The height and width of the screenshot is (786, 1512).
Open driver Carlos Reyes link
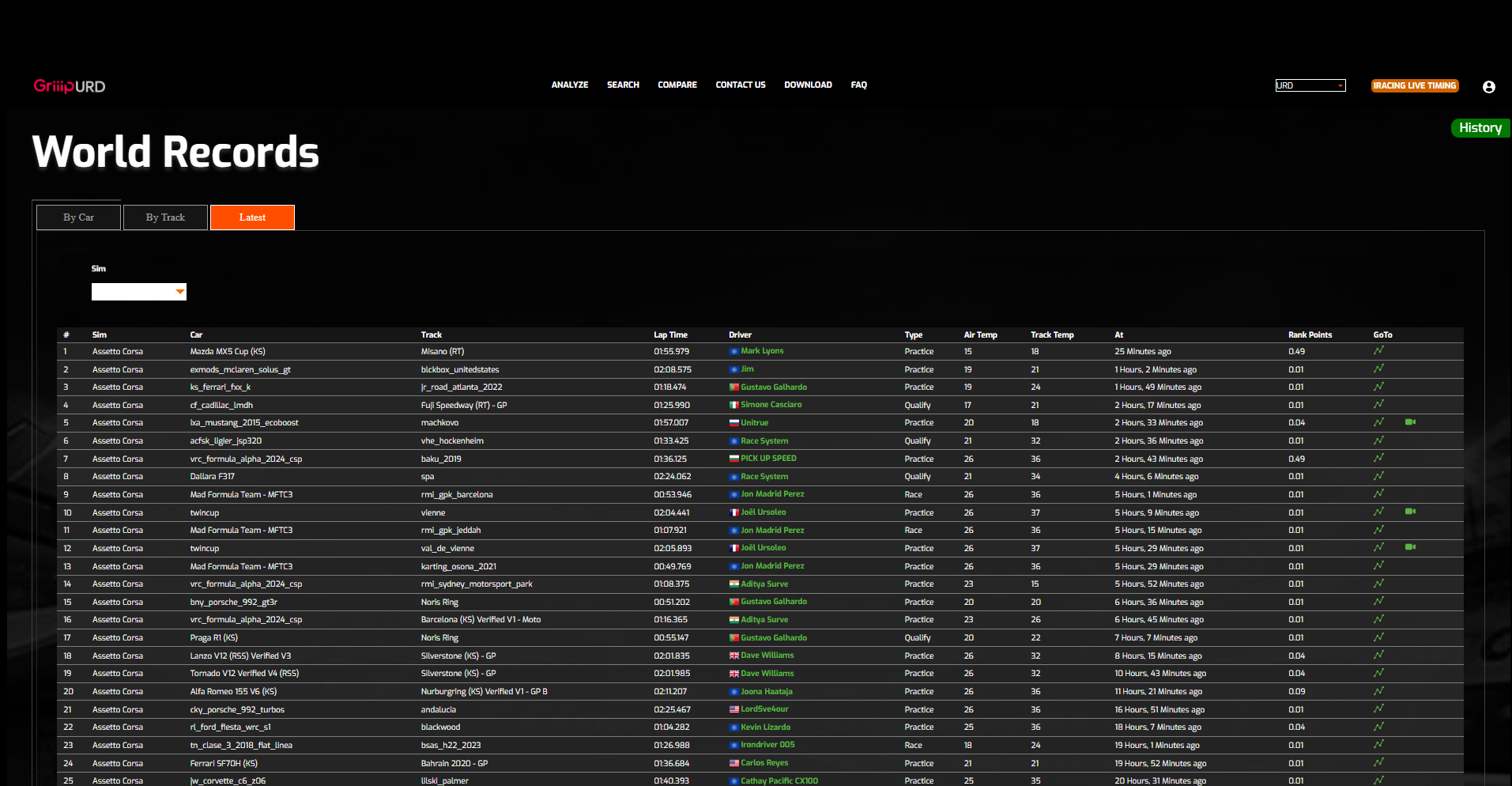[764, 763]
